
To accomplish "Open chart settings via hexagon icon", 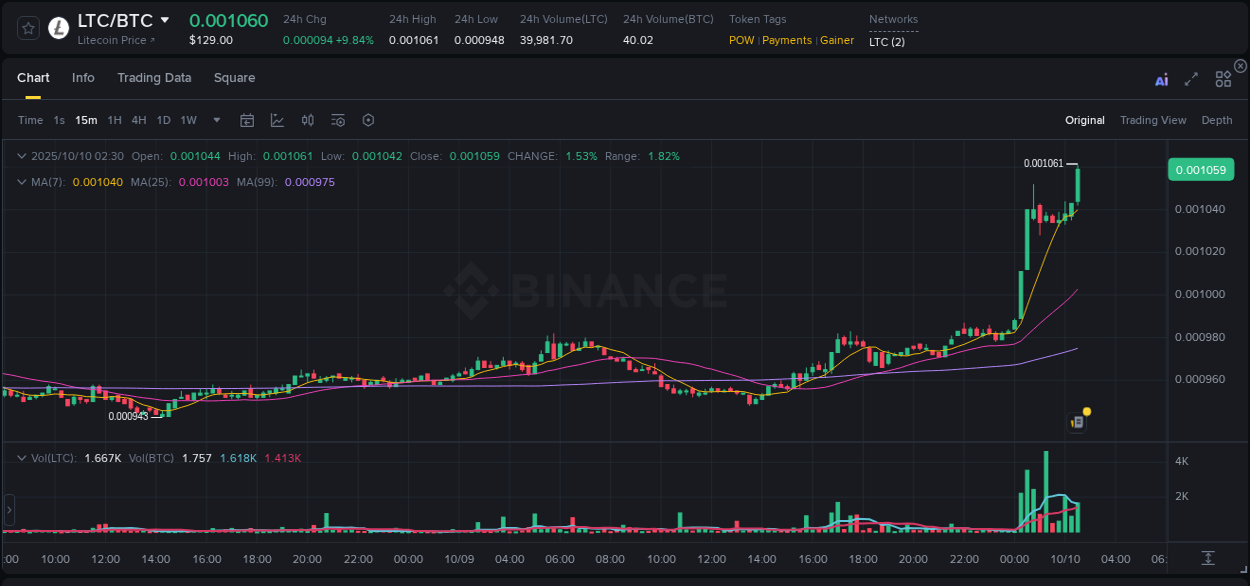I will click(x=367, y=119).
